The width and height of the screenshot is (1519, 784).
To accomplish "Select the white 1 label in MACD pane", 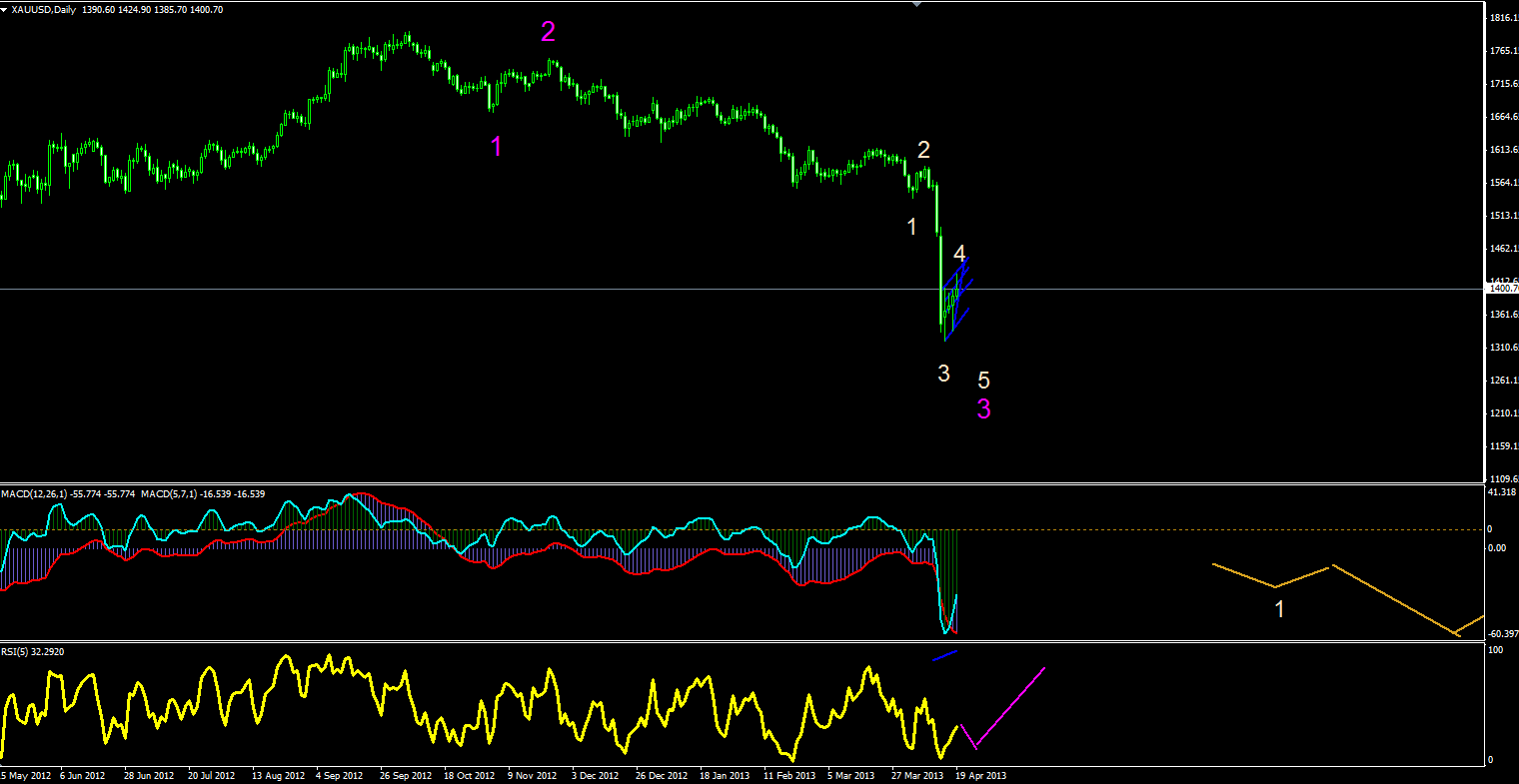I will click(1280, 609).
